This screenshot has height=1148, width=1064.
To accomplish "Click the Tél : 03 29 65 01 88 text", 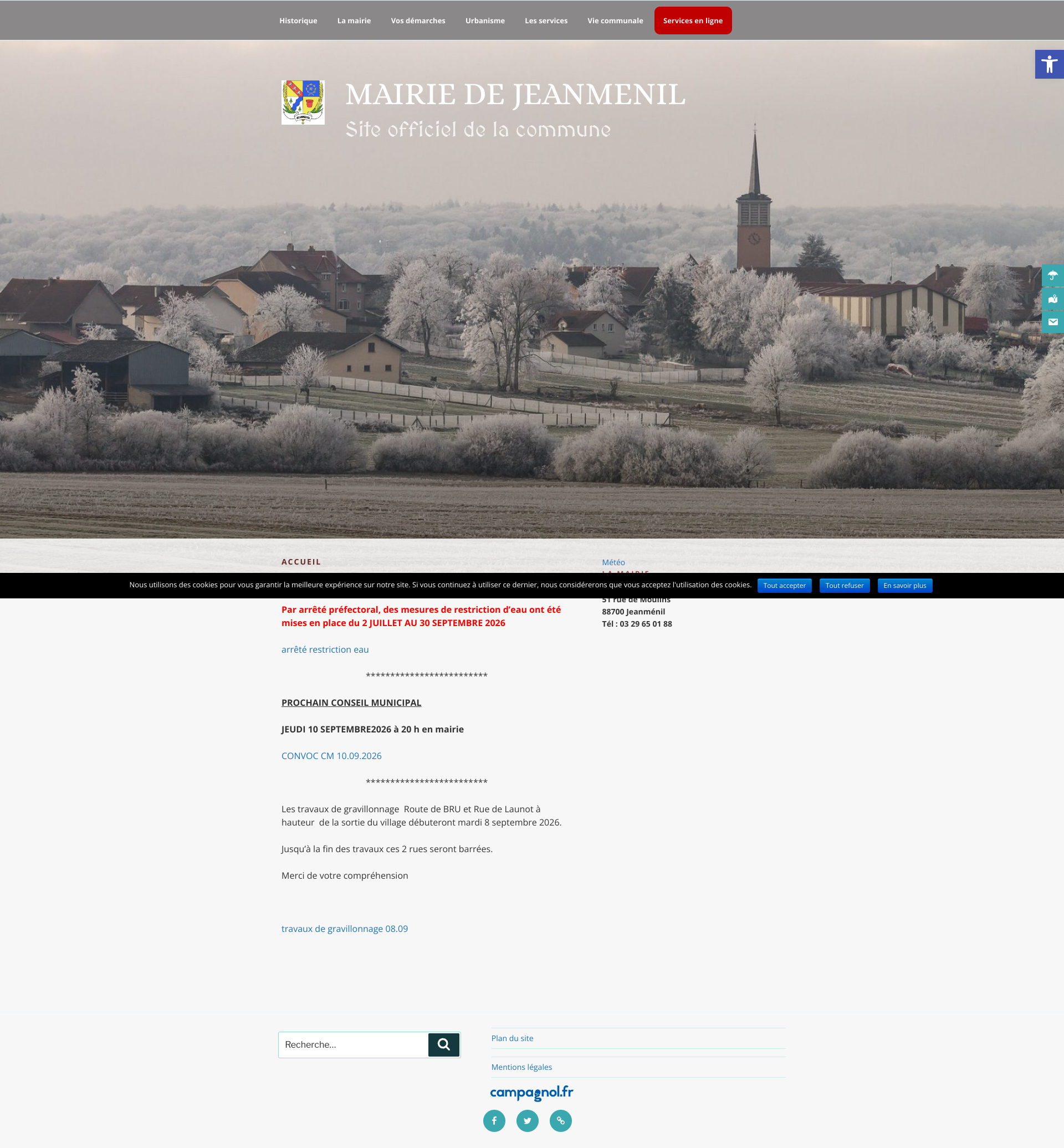I will [637, 623].
